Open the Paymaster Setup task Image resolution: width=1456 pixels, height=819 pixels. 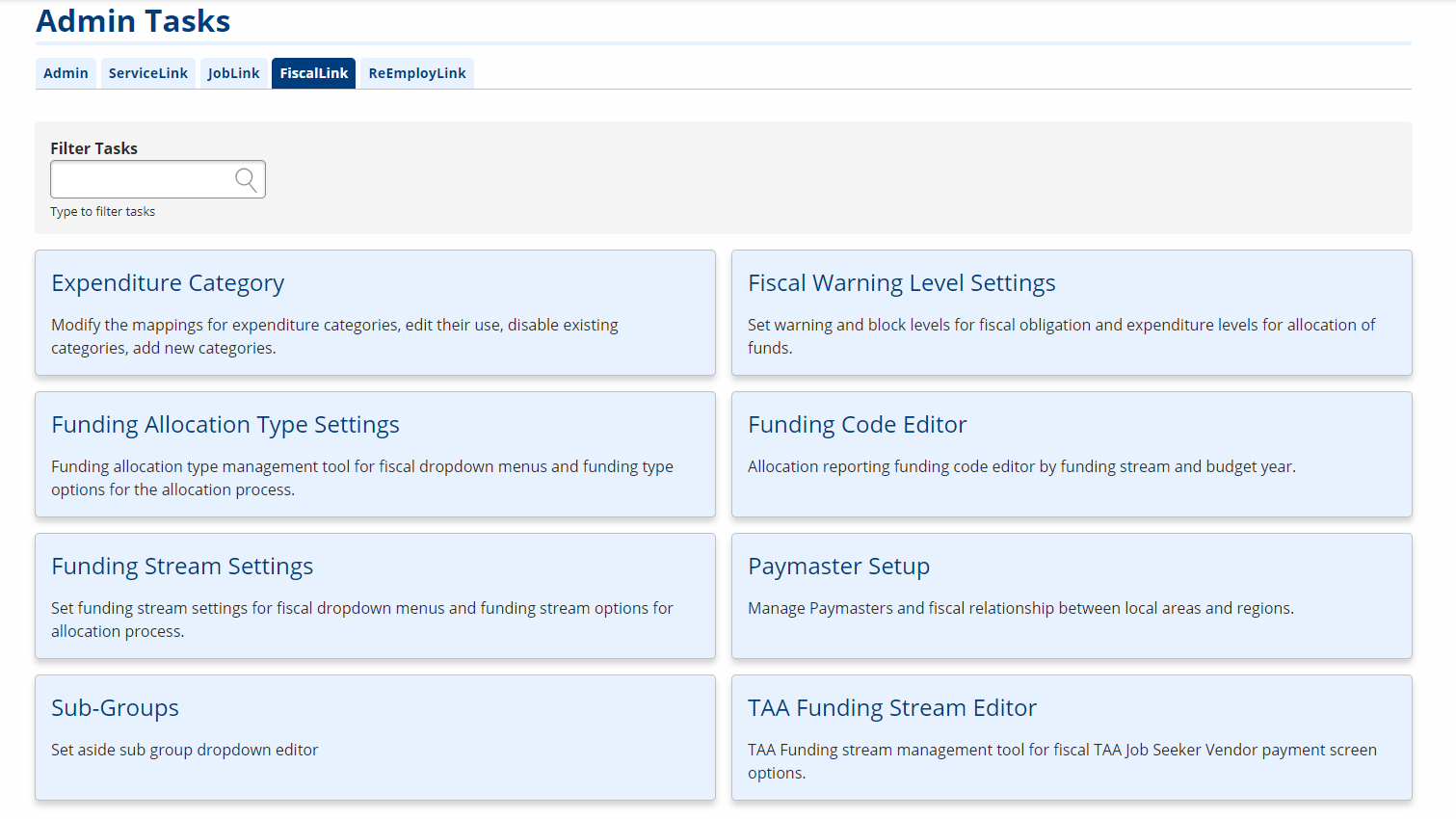pyautogui.click(x=1072, y=595)
